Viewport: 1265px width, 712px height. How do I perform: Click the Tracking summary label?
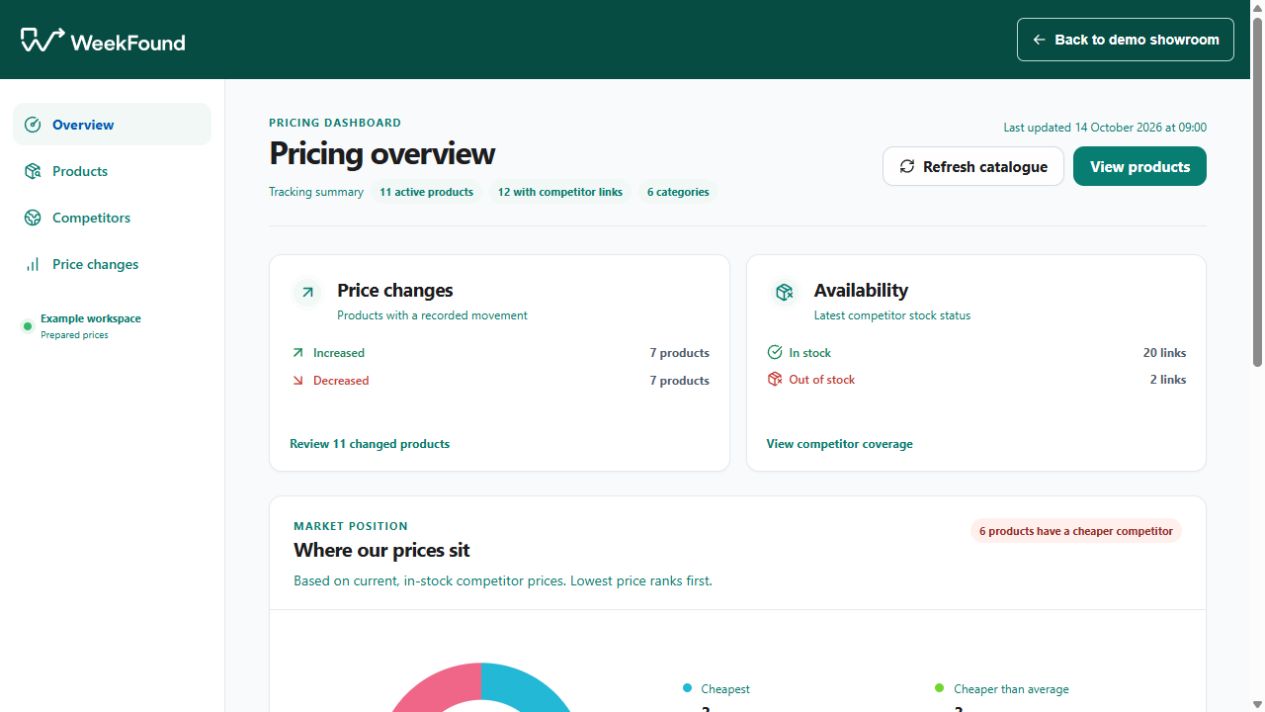click(x=316, y=192)
